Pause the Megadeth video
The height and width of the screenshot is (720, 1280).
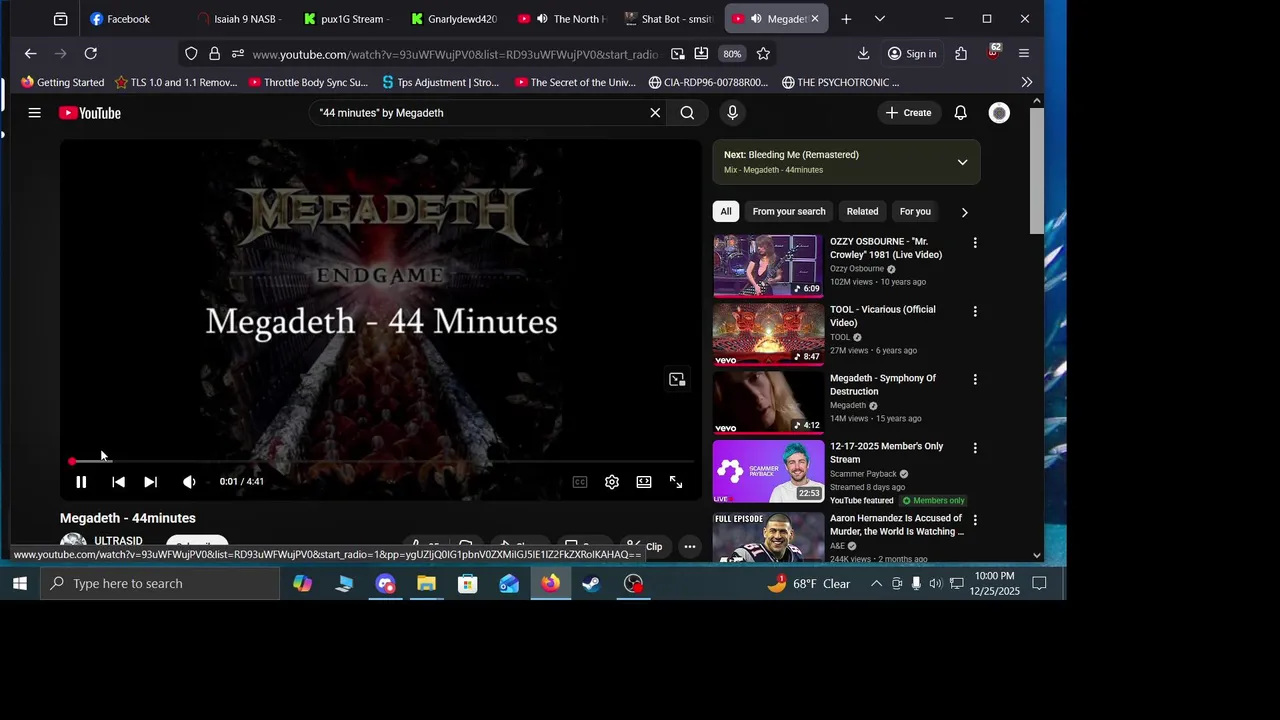point(81,482)
